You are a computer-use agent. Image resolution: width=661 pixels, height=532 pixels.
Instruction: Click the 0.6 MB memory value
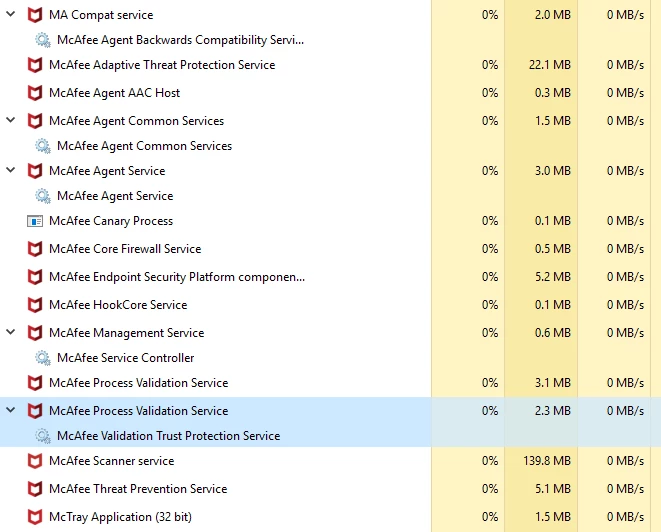(x=553, y=333)
